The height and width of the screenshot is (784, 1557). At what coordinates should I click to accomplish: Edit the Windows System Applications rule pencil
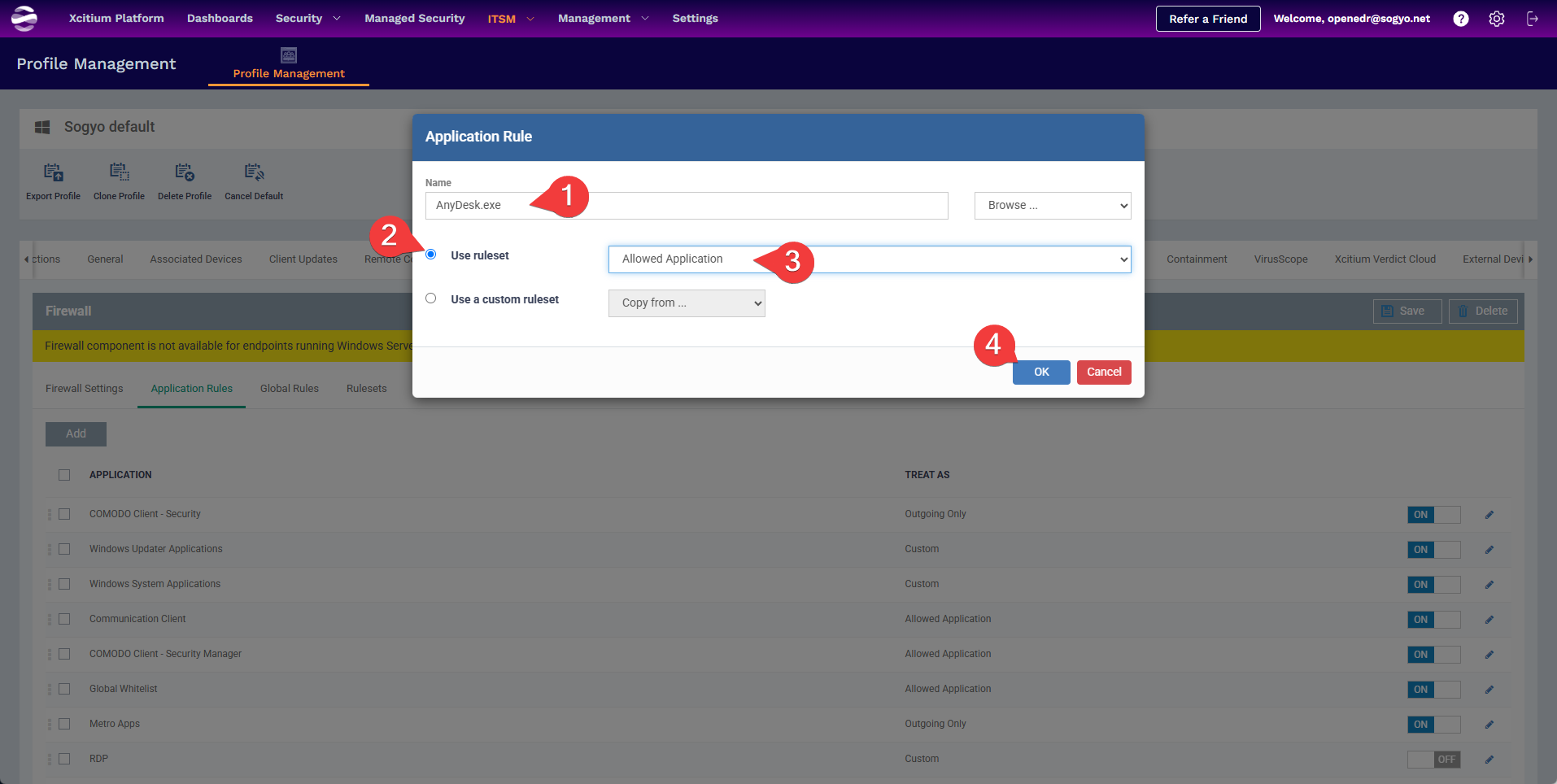click(x=1489, y=585)
